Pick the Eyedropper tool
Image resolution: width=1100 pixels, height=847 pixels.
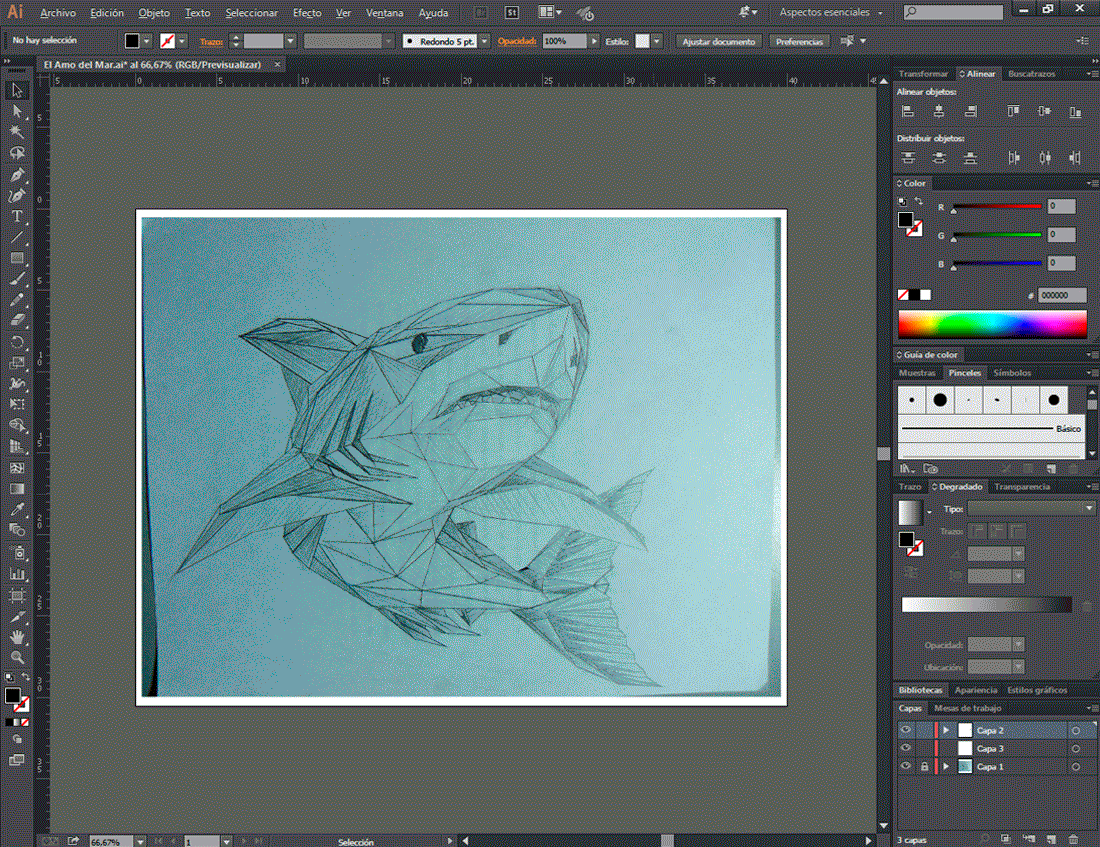coord(17,509)
